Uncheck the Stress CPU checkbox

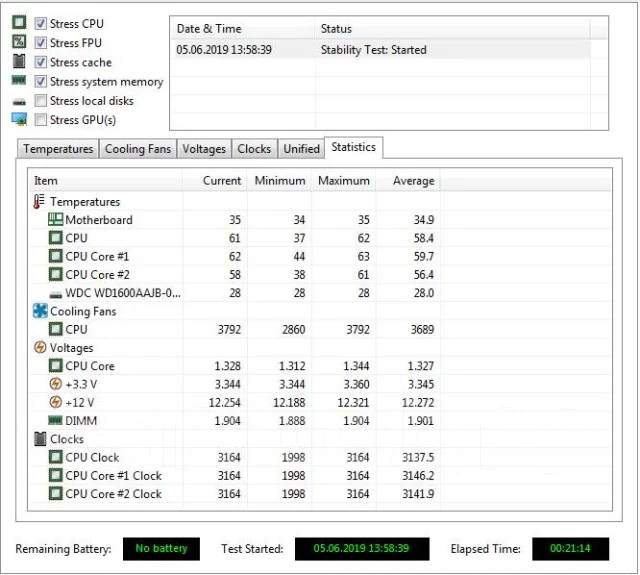click(40, 23)
